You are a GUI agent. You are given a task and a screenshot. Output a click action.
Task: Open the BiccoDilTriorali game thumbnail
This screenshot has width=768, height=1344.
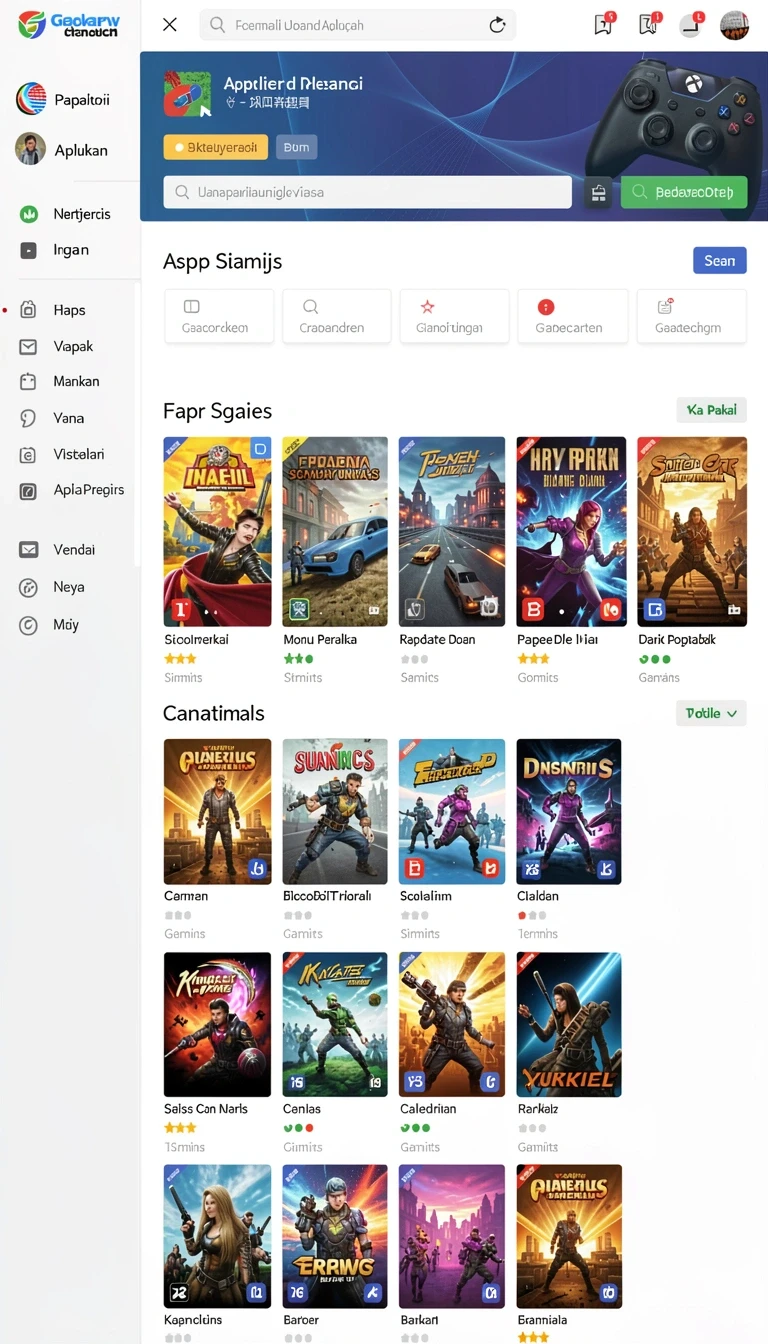pos(335,811)
